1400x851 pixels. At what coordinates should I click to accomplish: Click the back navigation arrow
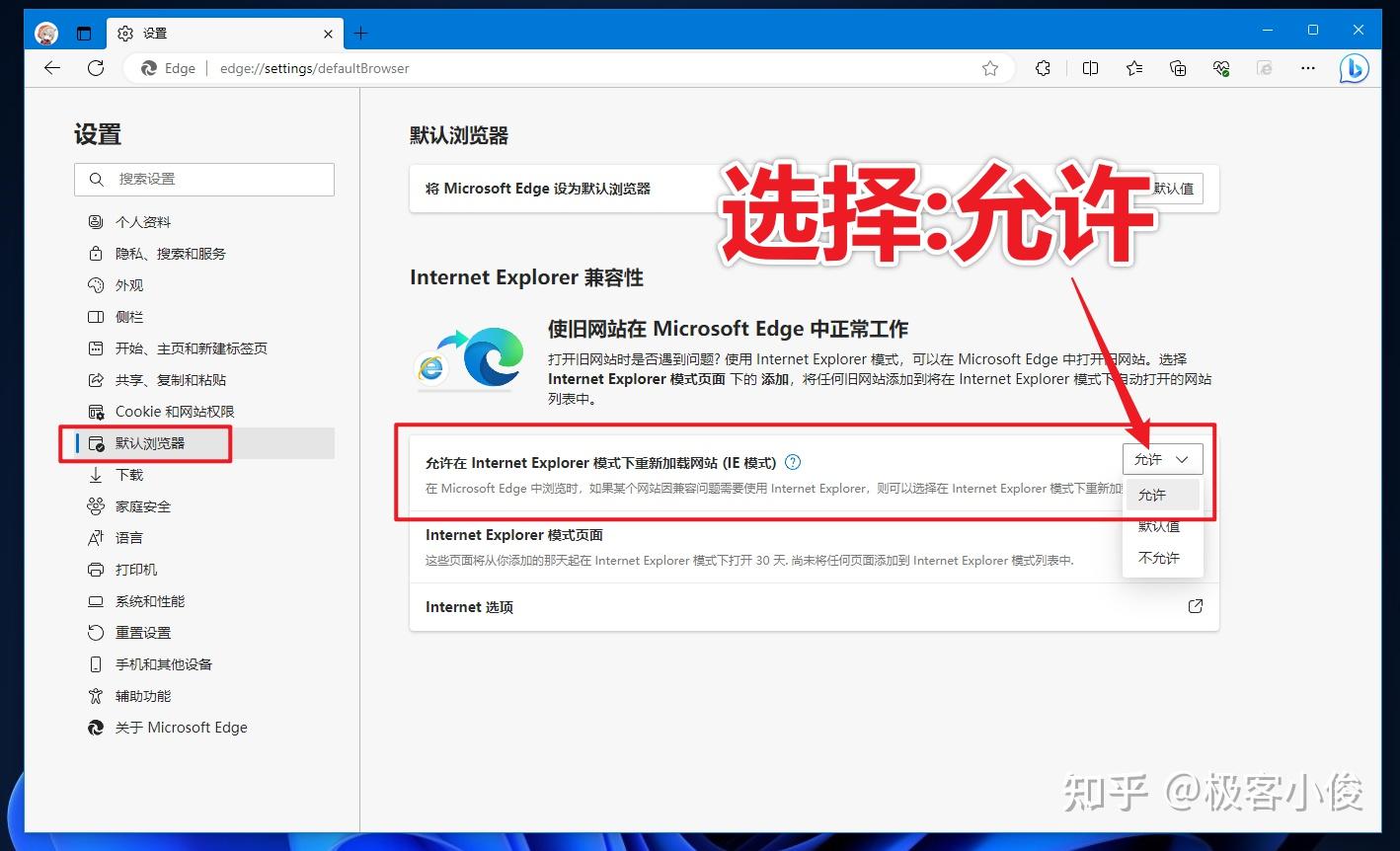tap(51, 68)
